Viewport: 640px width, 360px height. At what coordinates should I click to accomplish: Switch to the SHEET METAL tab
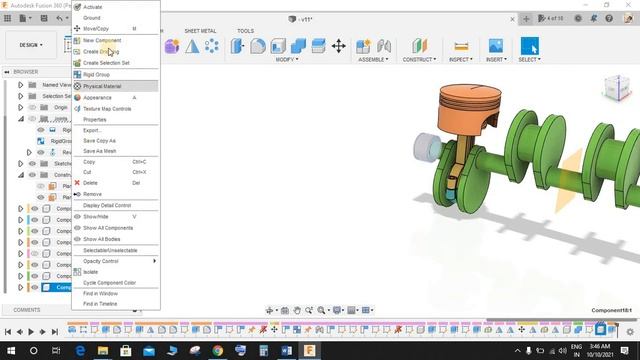click(200, 31)
